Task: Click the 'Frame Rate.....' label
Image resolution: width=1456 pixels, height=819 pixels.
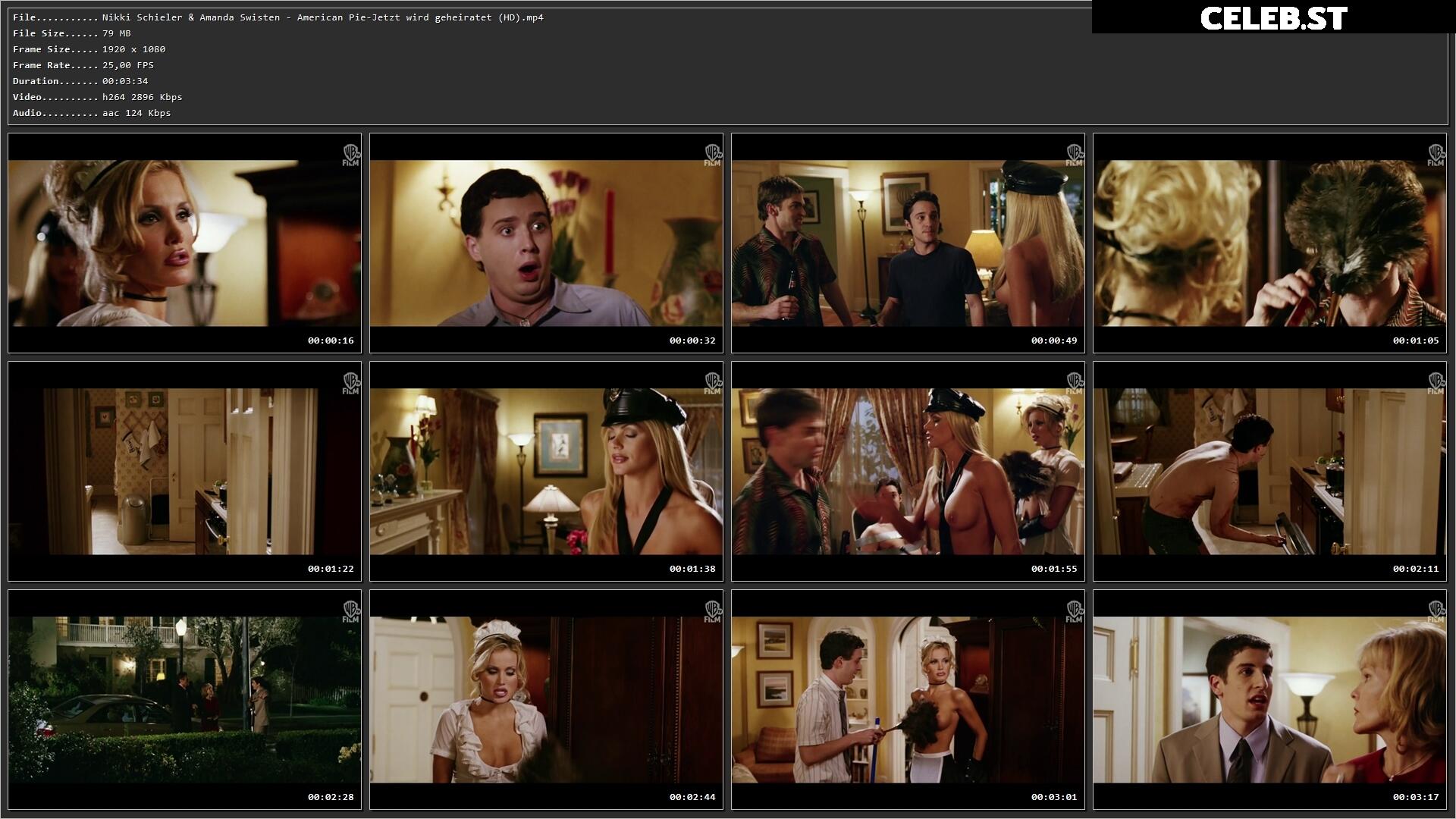Action: pyautogui.click(x=55, y=65)
